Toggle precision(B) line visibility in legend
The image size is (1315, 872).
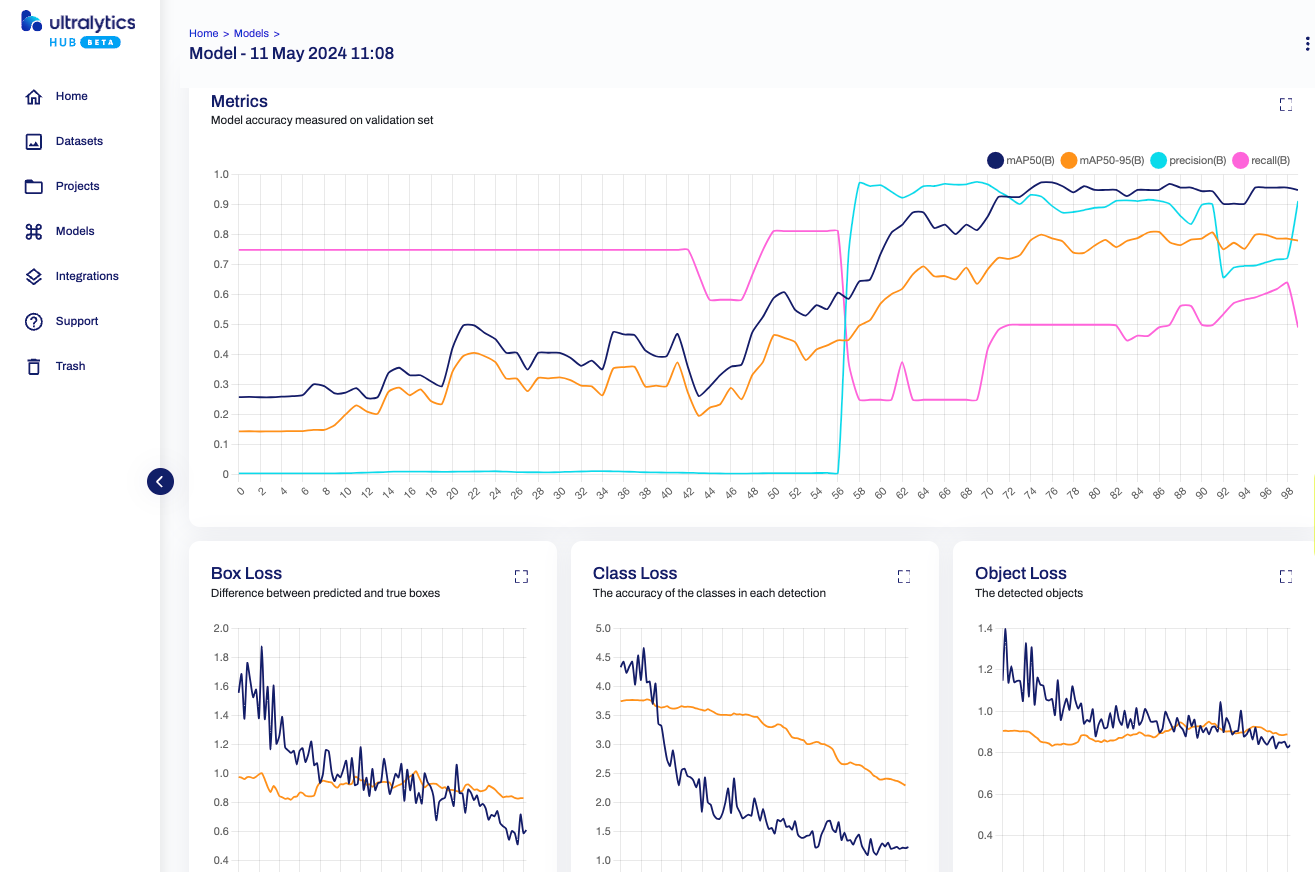[1188, 160]
